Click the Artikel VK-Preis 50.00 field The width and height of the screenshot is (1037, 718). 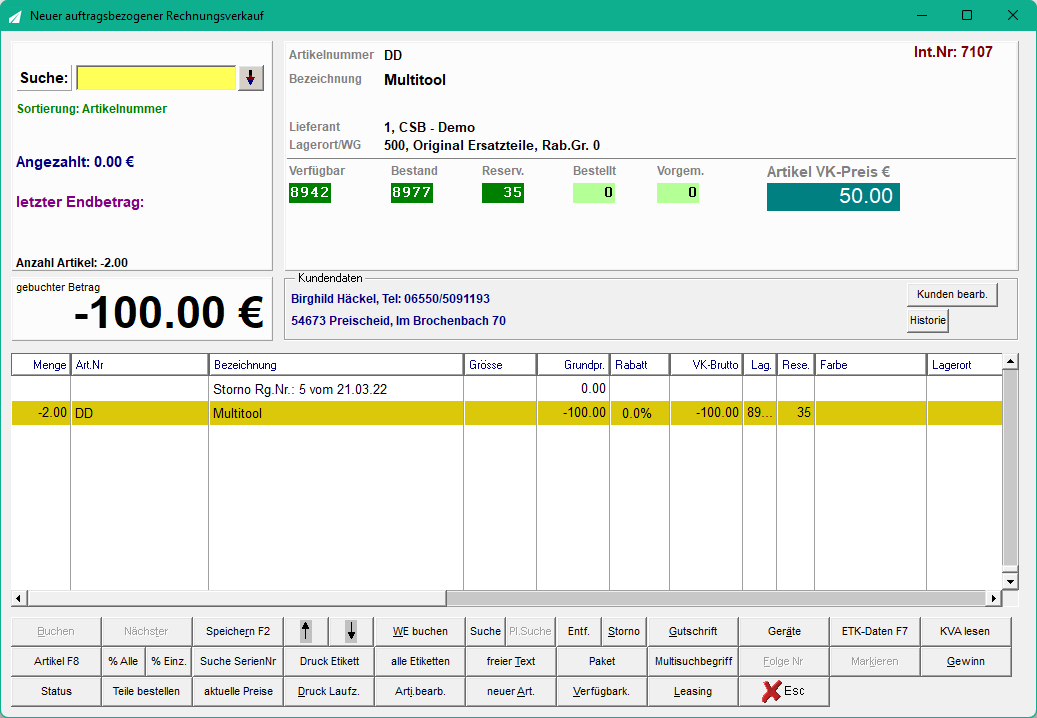tap(833, 196)
